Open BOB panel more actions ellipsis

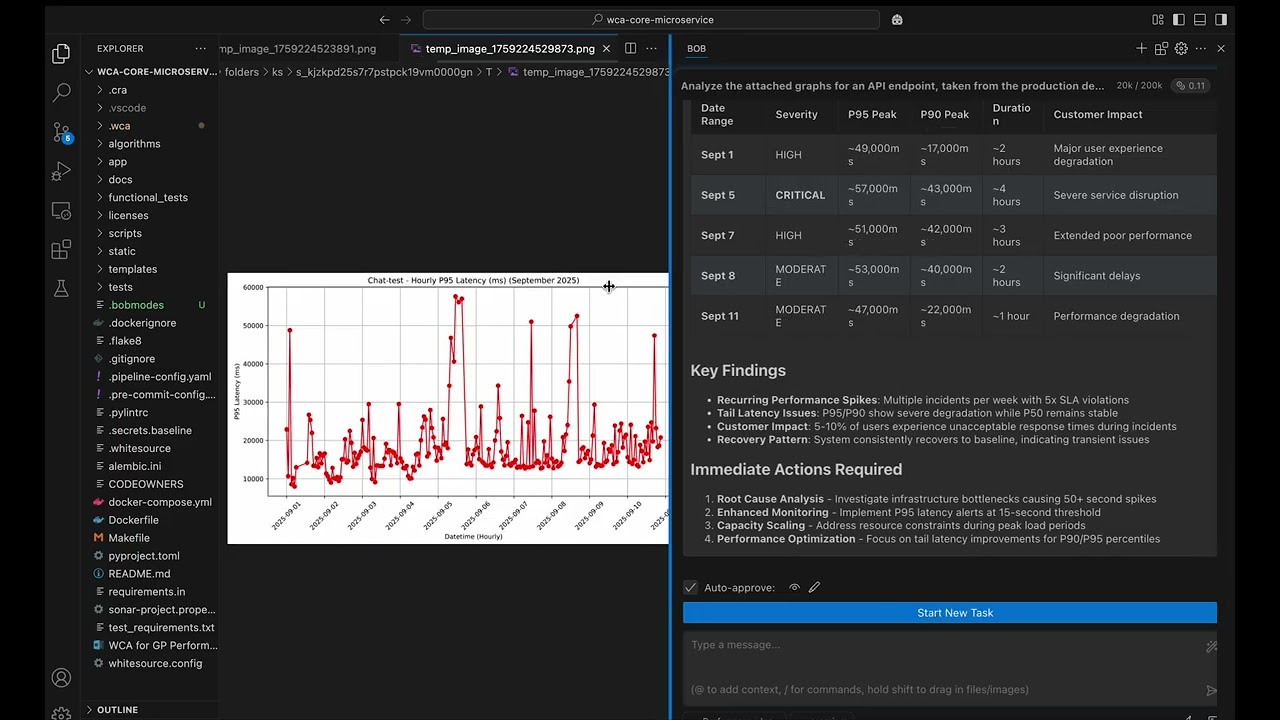coord(1201,48)
